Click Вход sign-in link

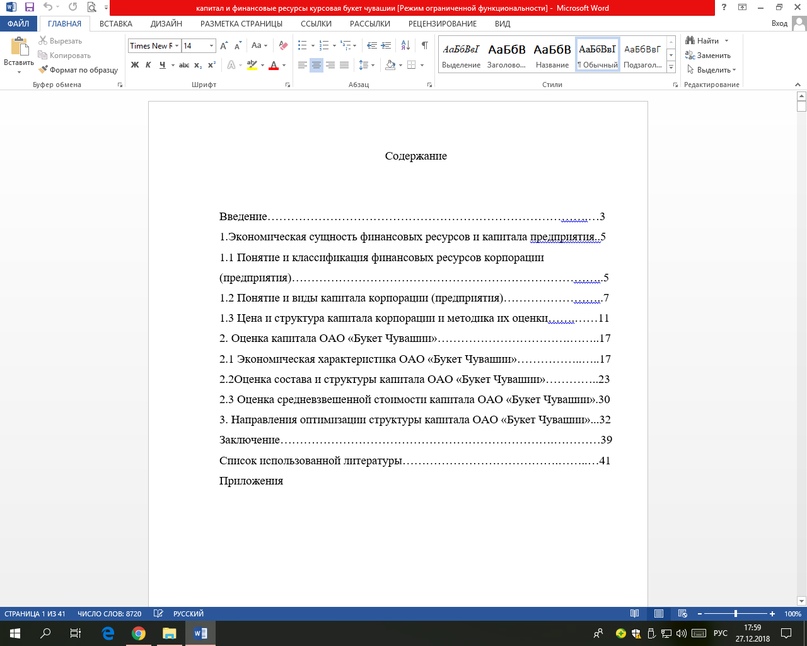click(779, 24)
